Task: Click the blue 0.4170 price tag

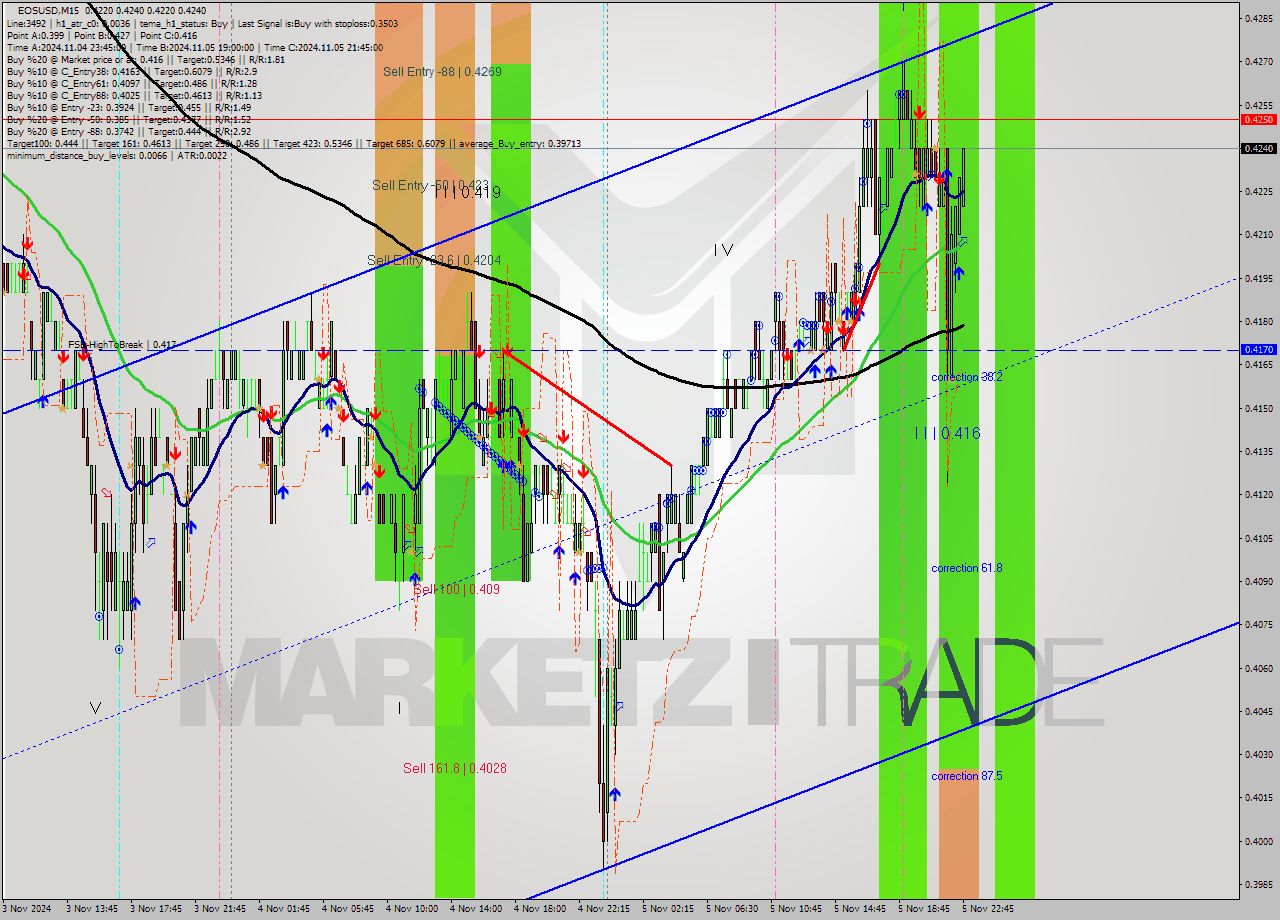Action: pyautogui.click(x=1257, y=350)
